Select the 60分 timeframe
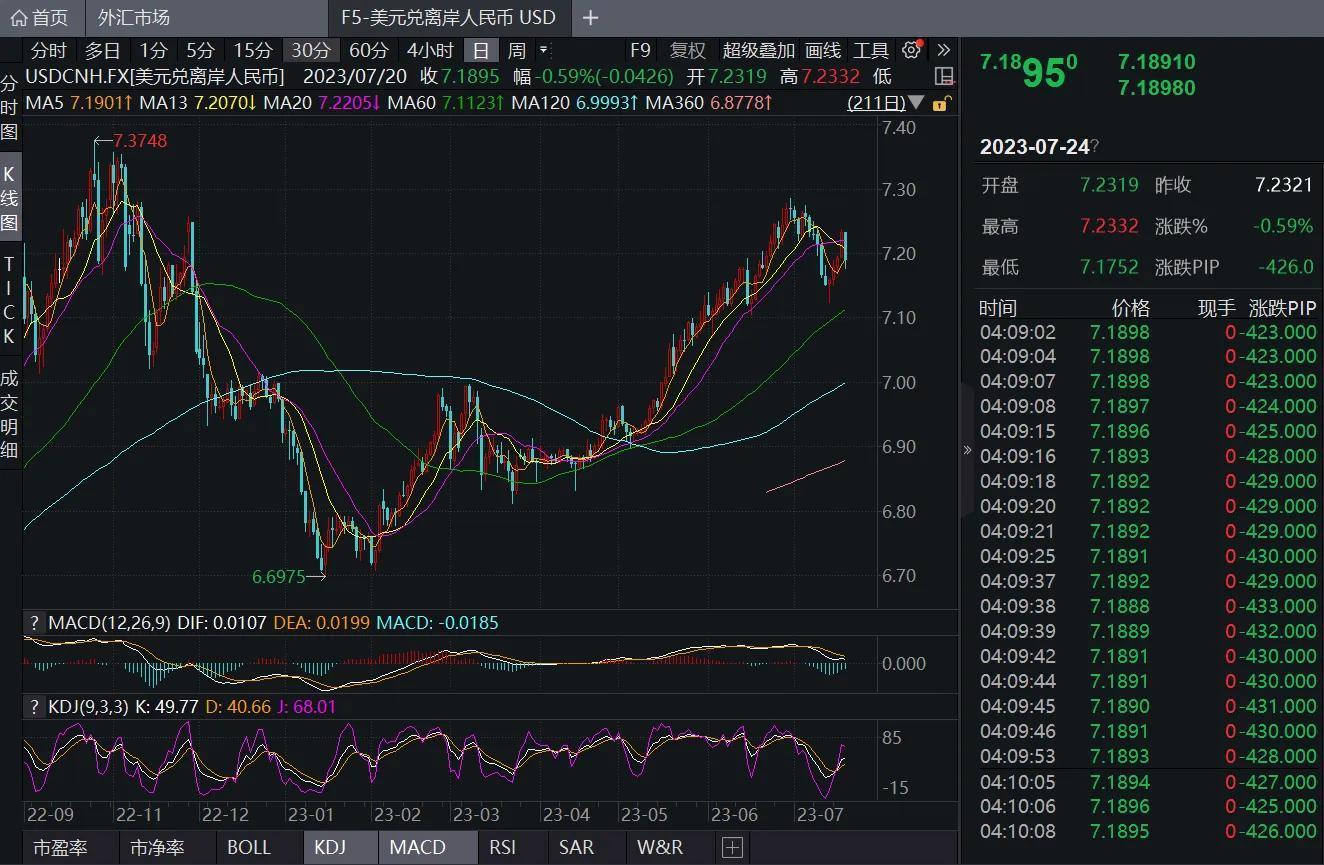This screenshot has width=1324, height=865. [x=368, y=50]
